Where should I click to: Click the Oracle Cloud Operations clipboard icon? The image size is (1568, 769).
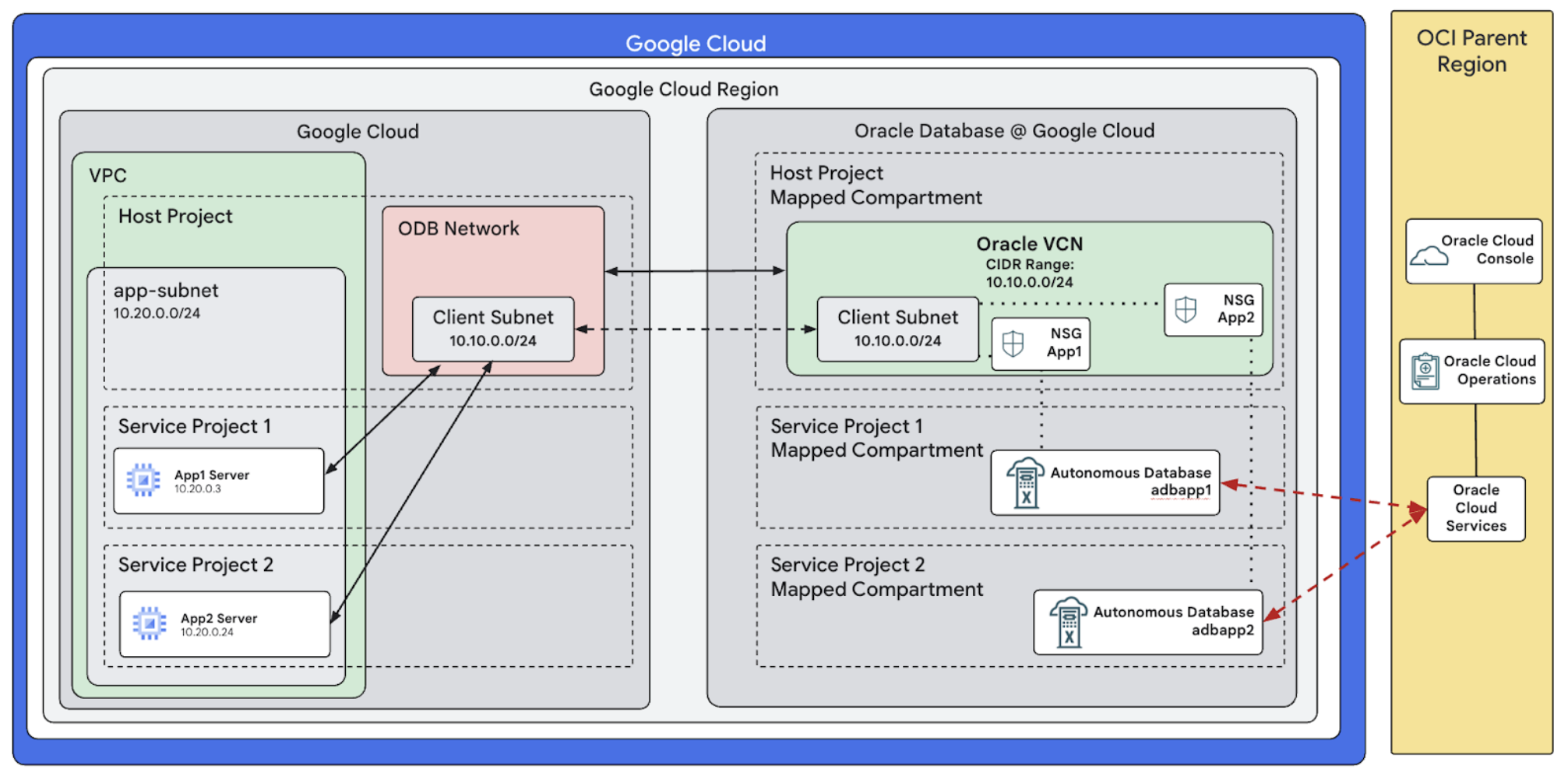click(x=1425, y=371)
